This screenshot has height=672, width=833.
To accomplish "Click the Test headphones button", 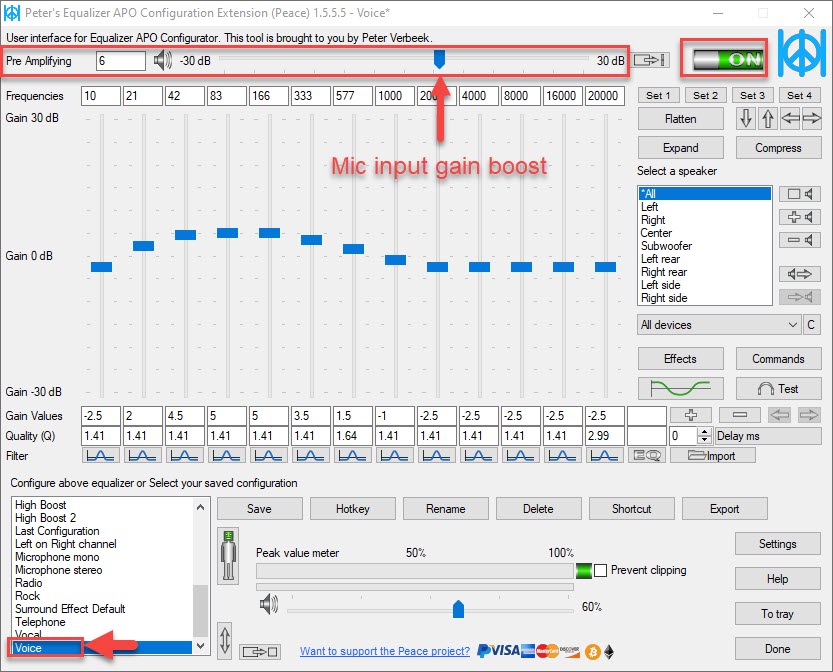I will coord(778,389).
